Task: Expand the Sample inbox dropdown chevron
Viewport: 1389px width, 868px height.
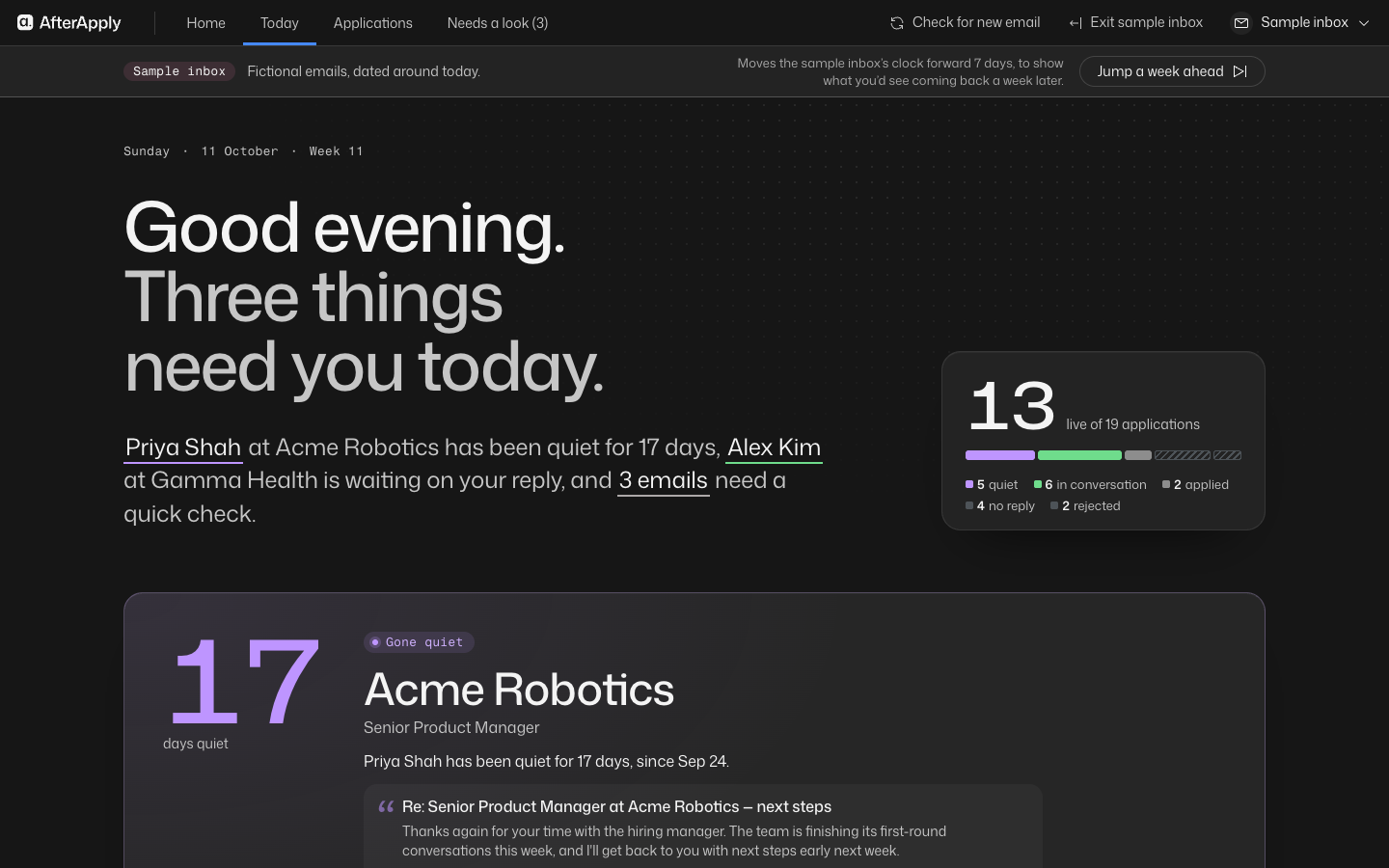Action: pos(1364,23)
